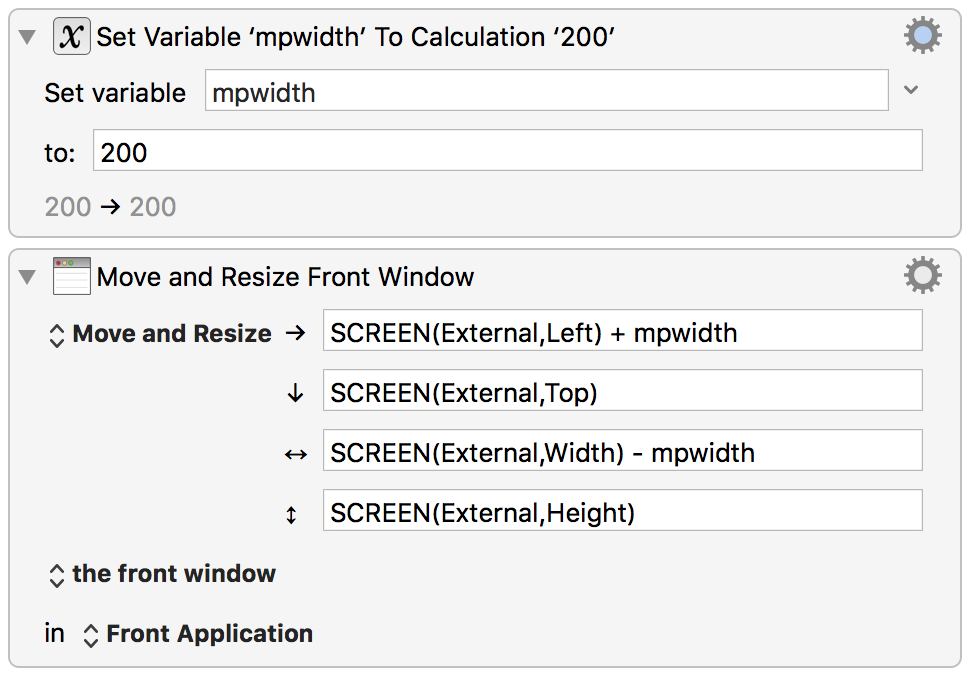
Task: Click the height up-down arrow icon
Action: 291,515
